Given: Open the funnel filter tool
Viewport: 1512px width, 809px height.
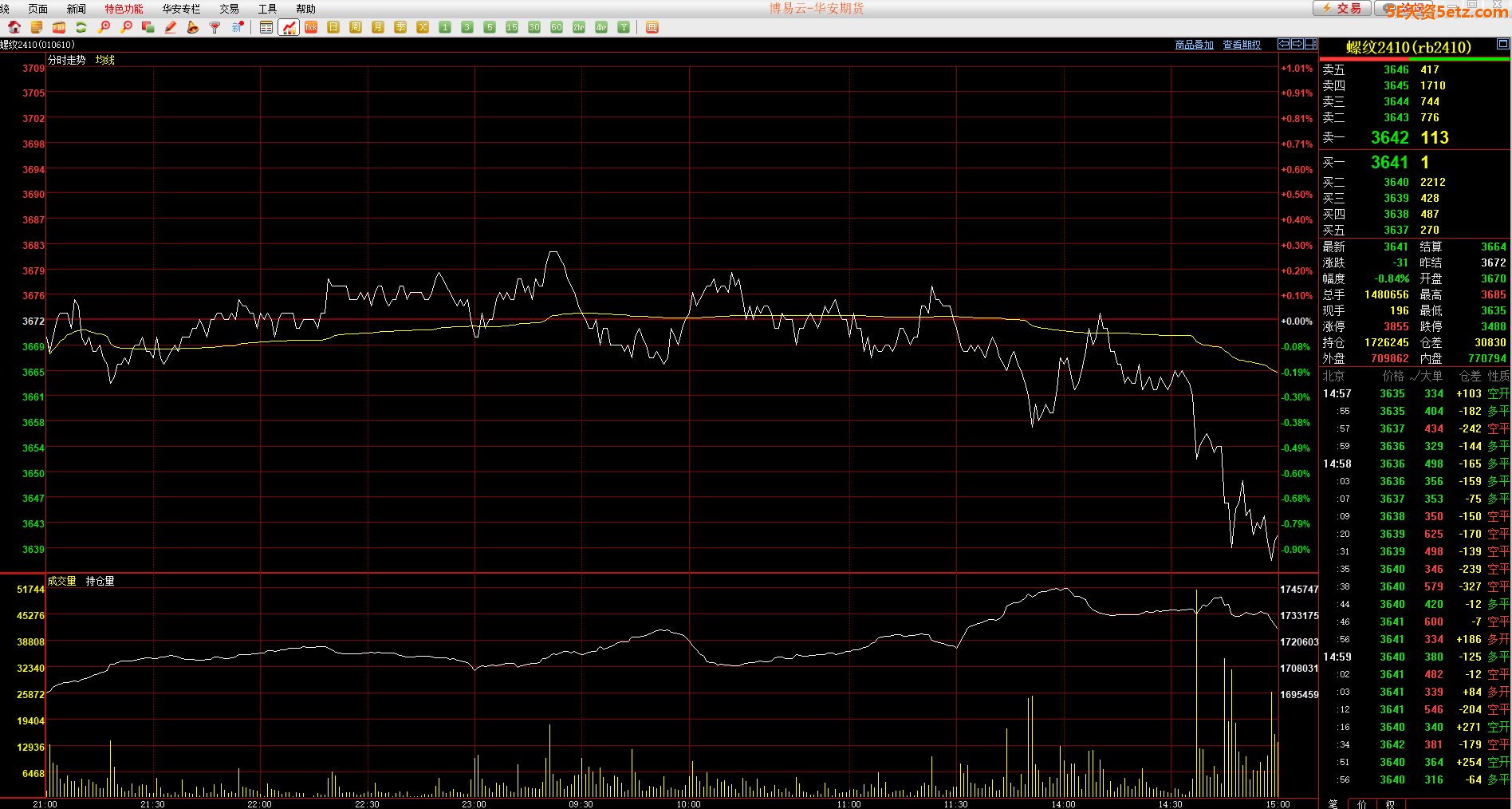Looking at the screenshot, I should (x=215, y=27).
